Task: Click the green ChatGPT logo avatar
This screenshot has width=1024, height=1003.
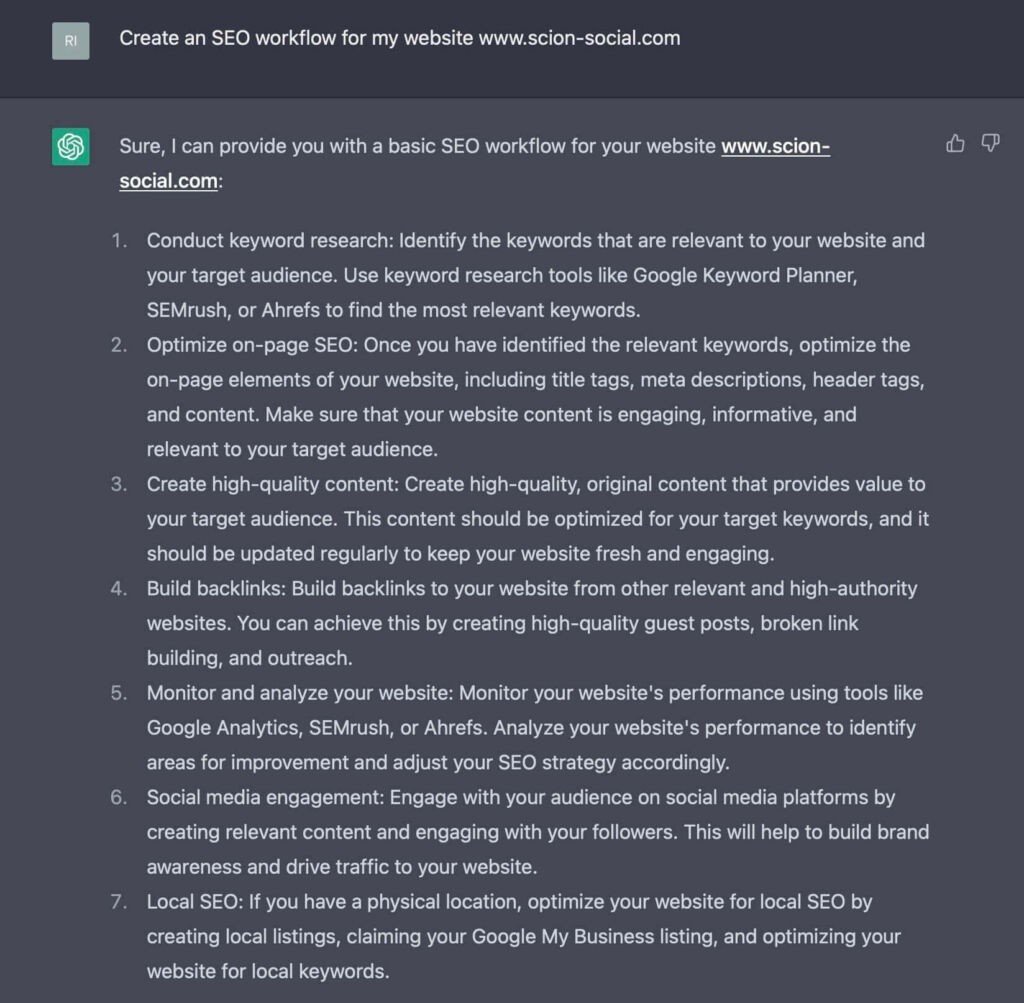Action: [71, 146]
